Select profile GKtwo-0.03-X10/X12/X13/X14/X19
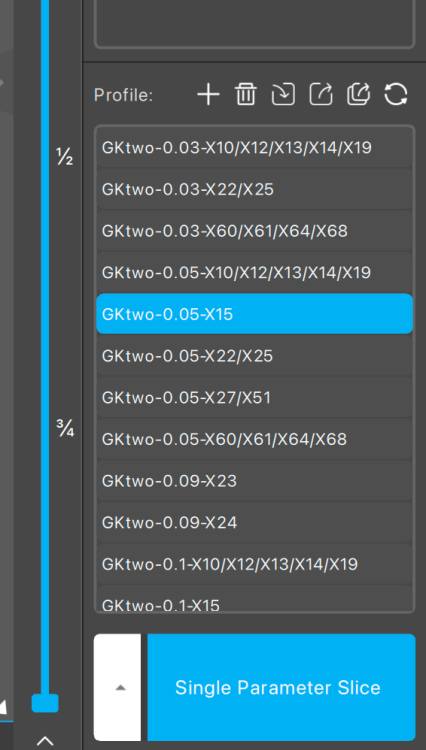This screenshot has height=750, width=426. (254, 147)
